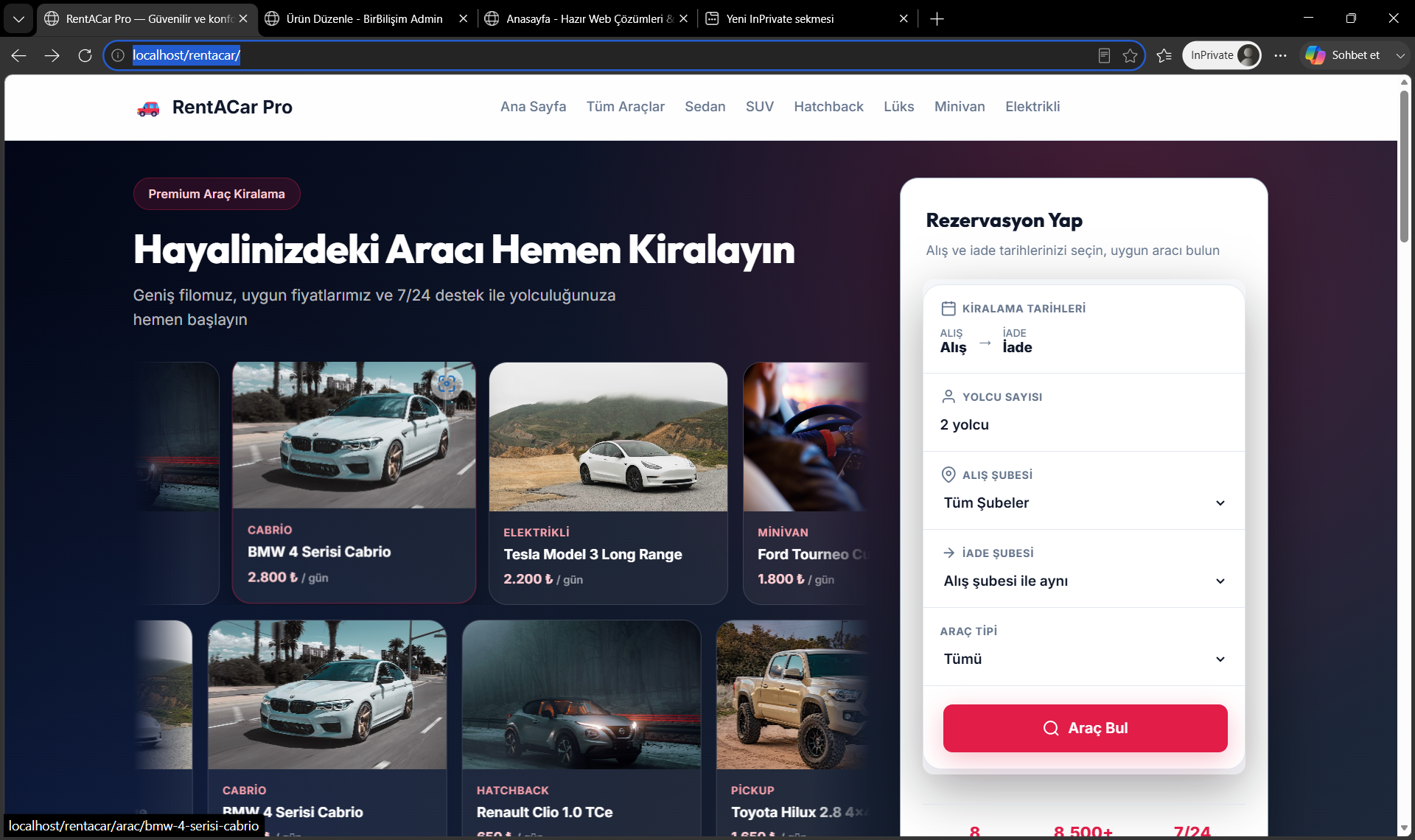
Task: Select the İade return date field
Action: 1017,341
